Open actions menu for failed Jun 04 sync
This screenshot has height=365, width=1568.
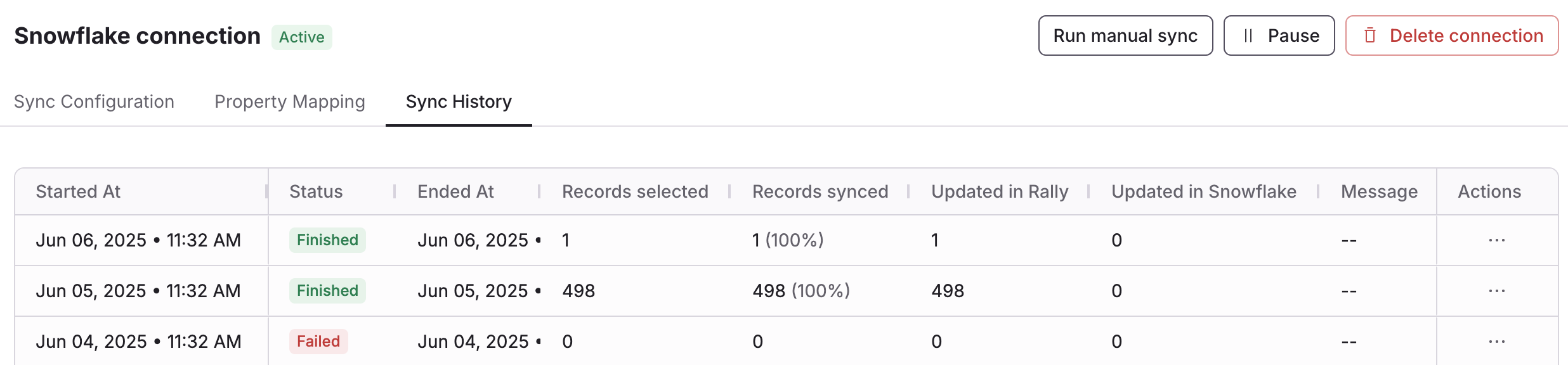click(x=1496, y=342)
